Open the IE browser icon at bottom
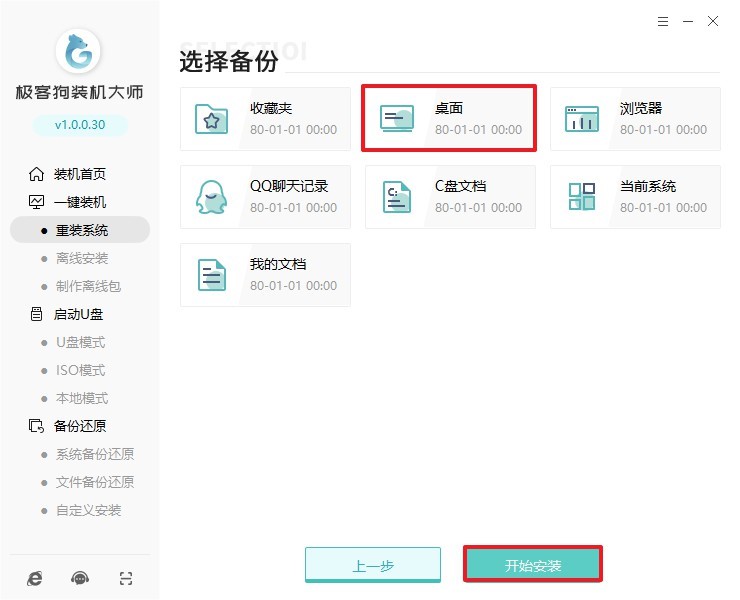 click(34, 578)
